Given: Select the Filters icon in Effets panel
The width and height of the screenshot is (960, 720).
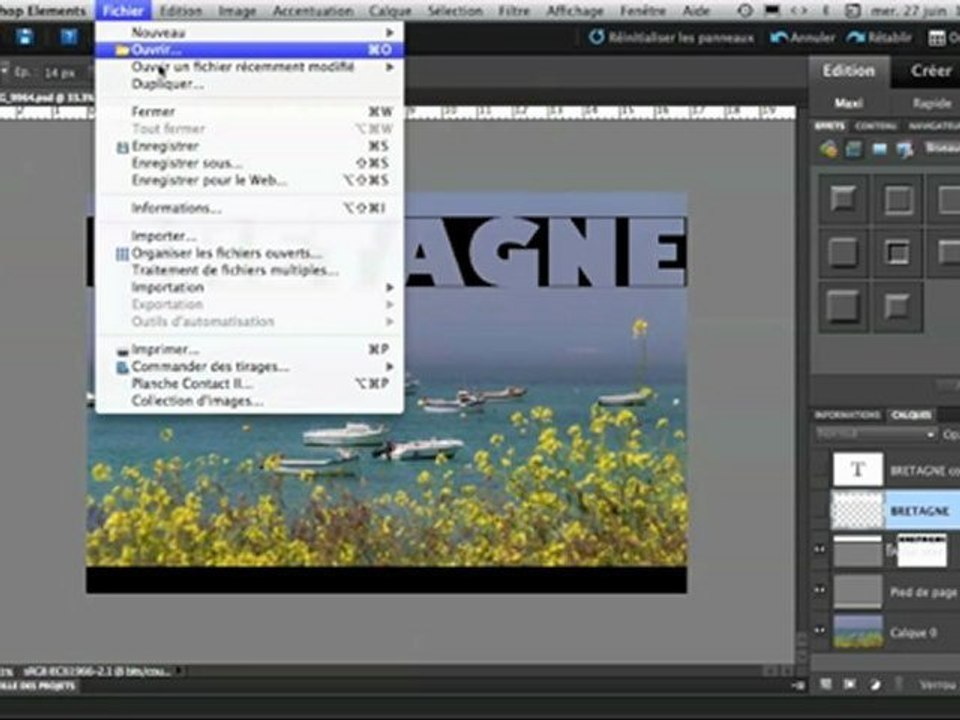Looking at the screenshot, I should tap(828, 149).
